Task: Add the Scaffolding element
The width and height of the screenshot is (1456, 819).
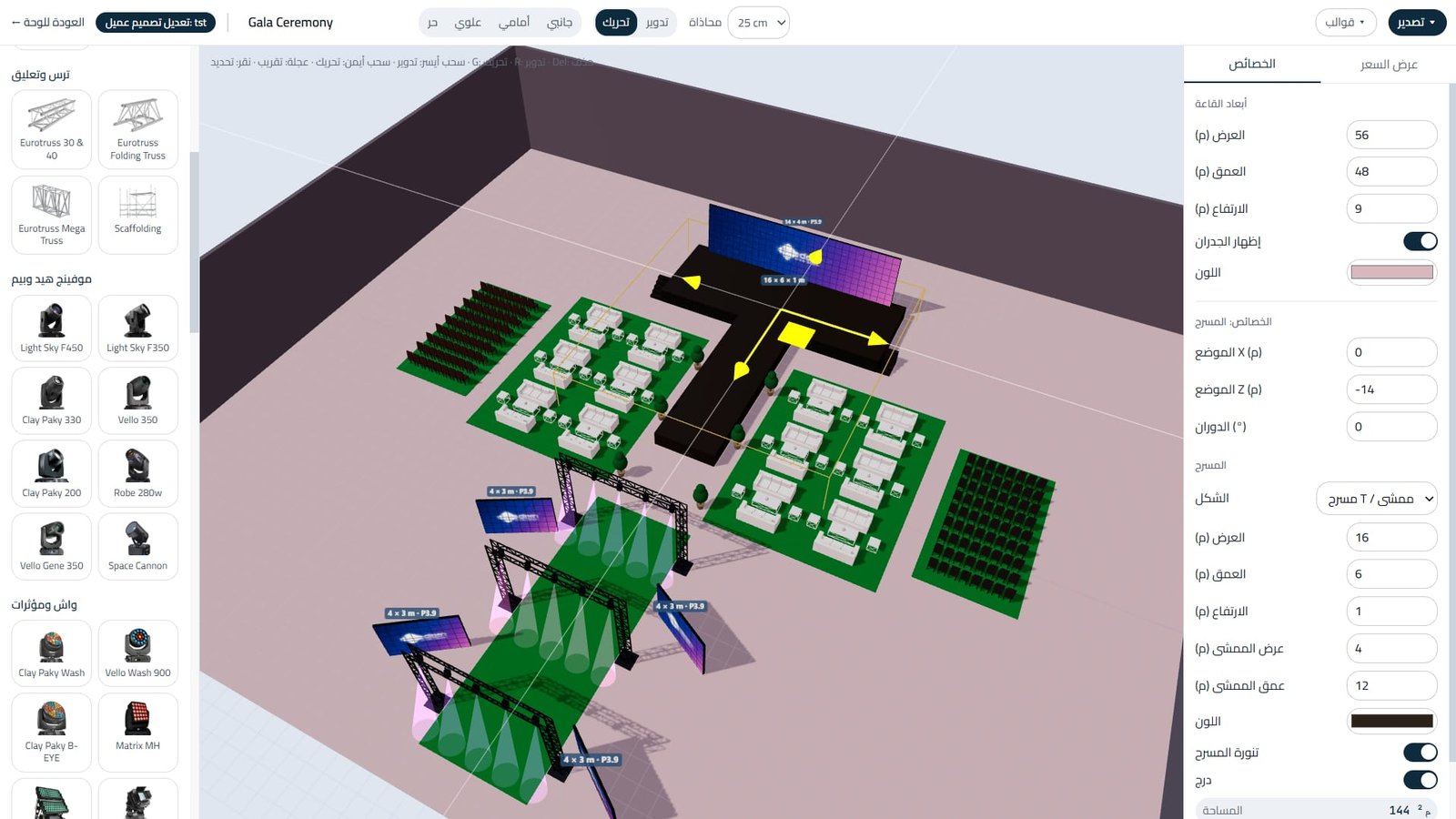Action: click(138, 215)
